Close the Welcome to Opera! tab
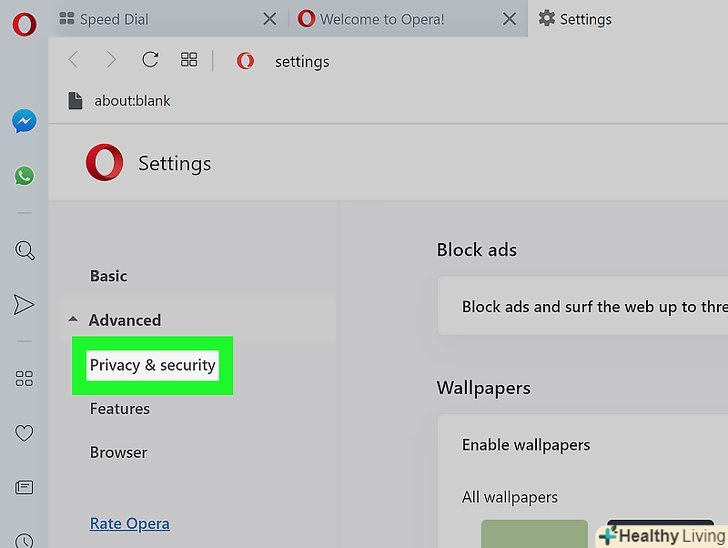 click(509, 19)
